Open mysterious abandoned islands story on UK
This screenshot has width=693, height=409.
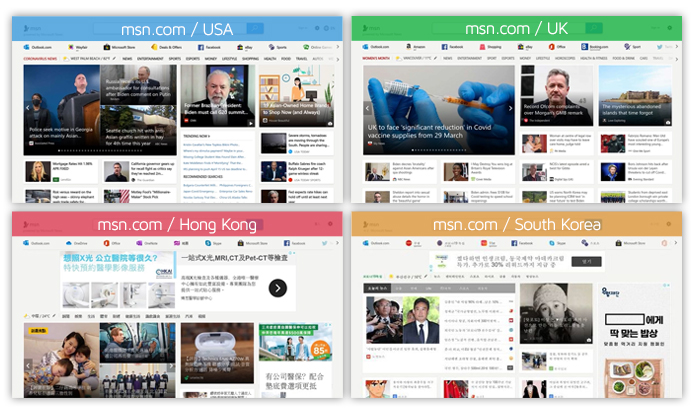point(635,96)
